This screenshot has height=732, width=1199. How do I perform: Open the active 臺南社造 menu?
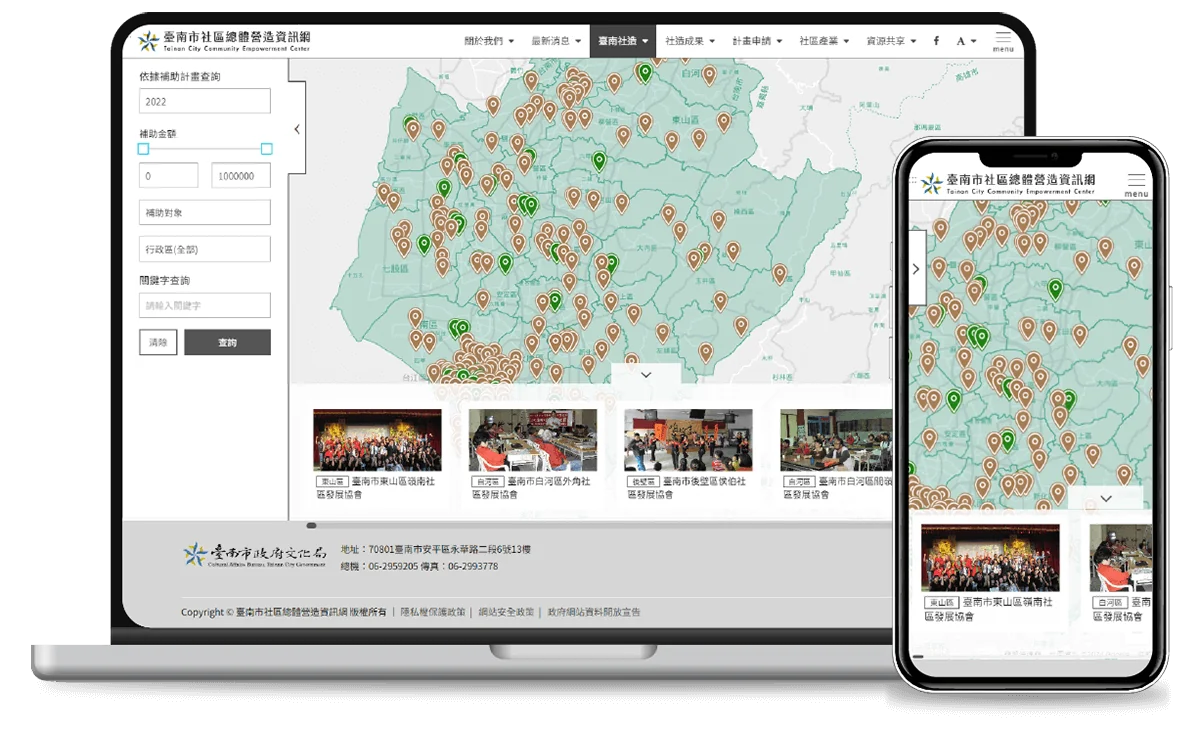point(623,41)
